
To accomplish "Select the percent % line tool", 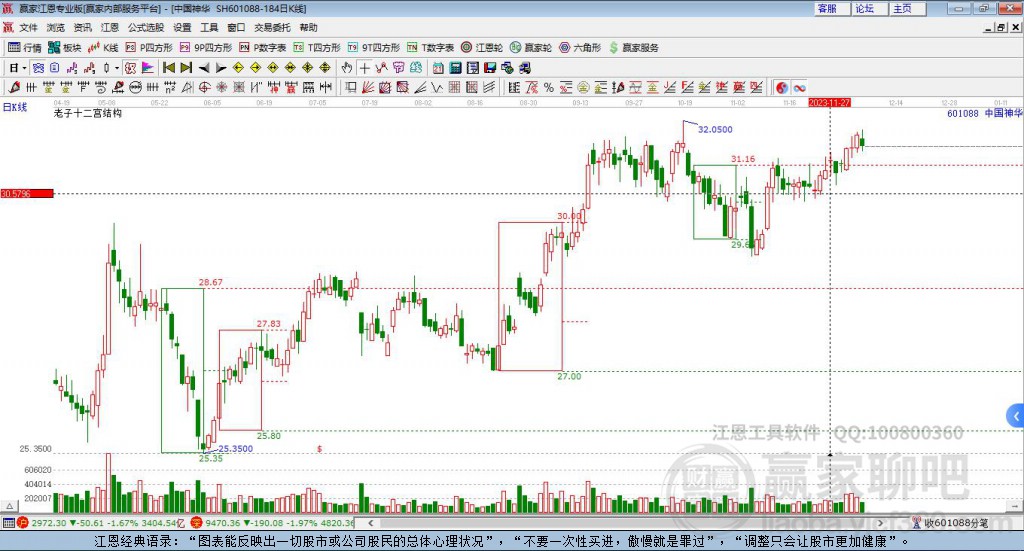I will pyautogui.click(x=549, y=87).
